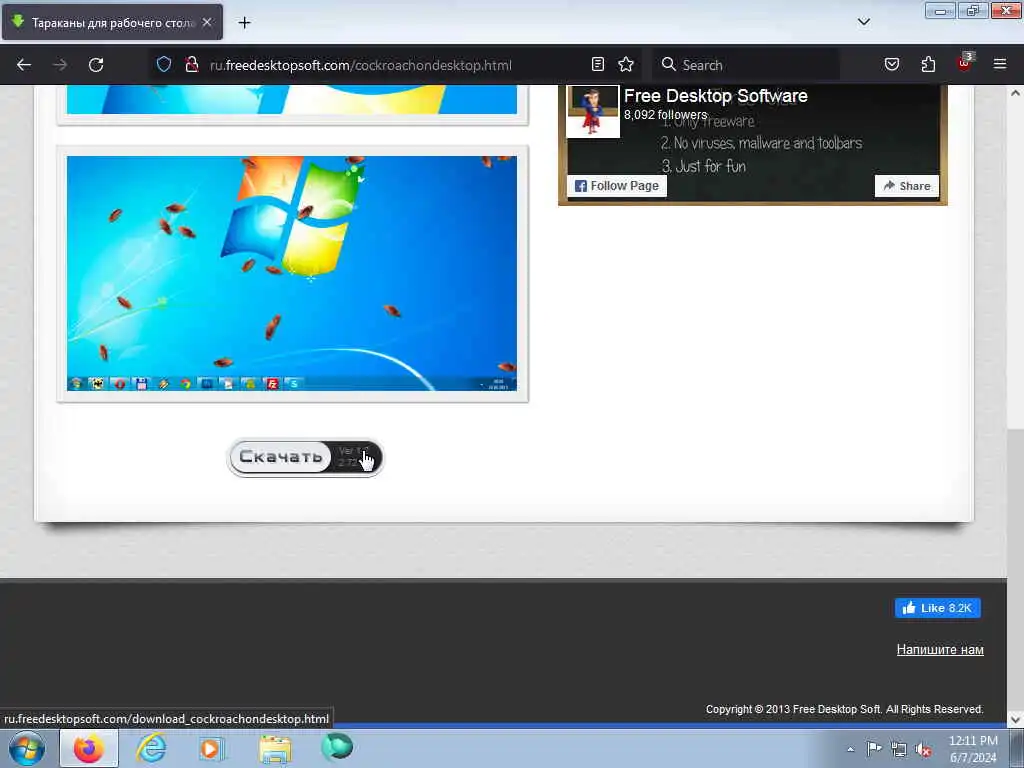
Task: Reload the current page
Action: 96,65
